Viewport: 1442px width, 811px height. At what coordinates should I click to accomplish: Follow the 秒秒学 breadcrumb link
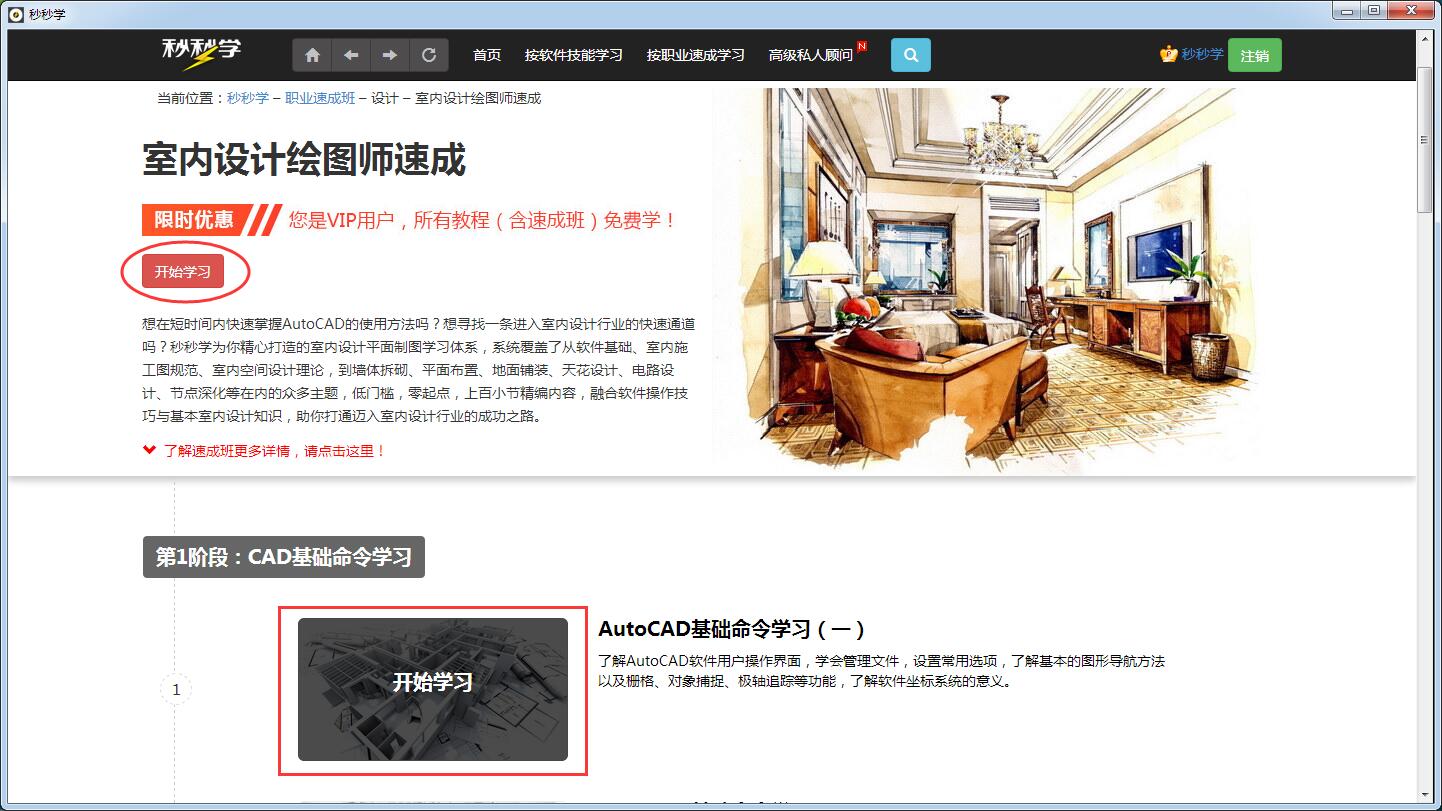point(248,98)
